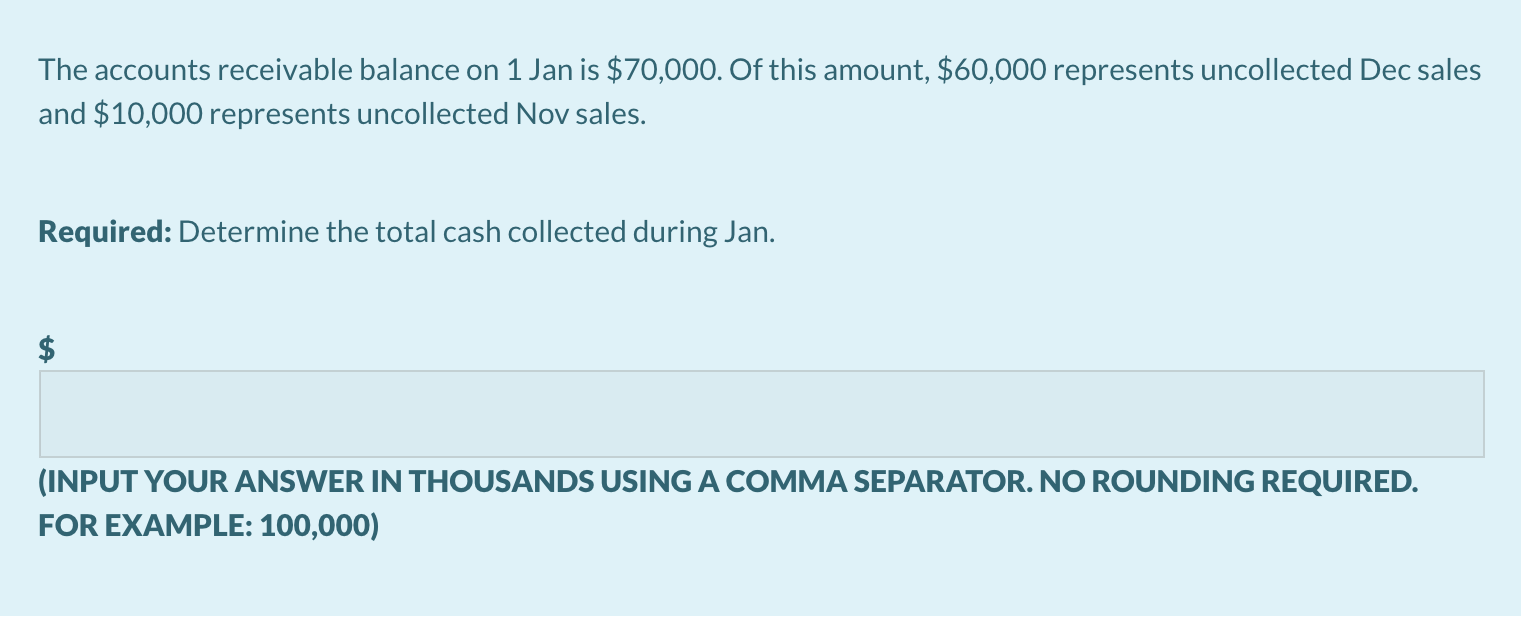The height and width of the screenshot is (618, 1521).
Task: Click the $10,000 amount in the paragraph
Action: pos(148,114)
